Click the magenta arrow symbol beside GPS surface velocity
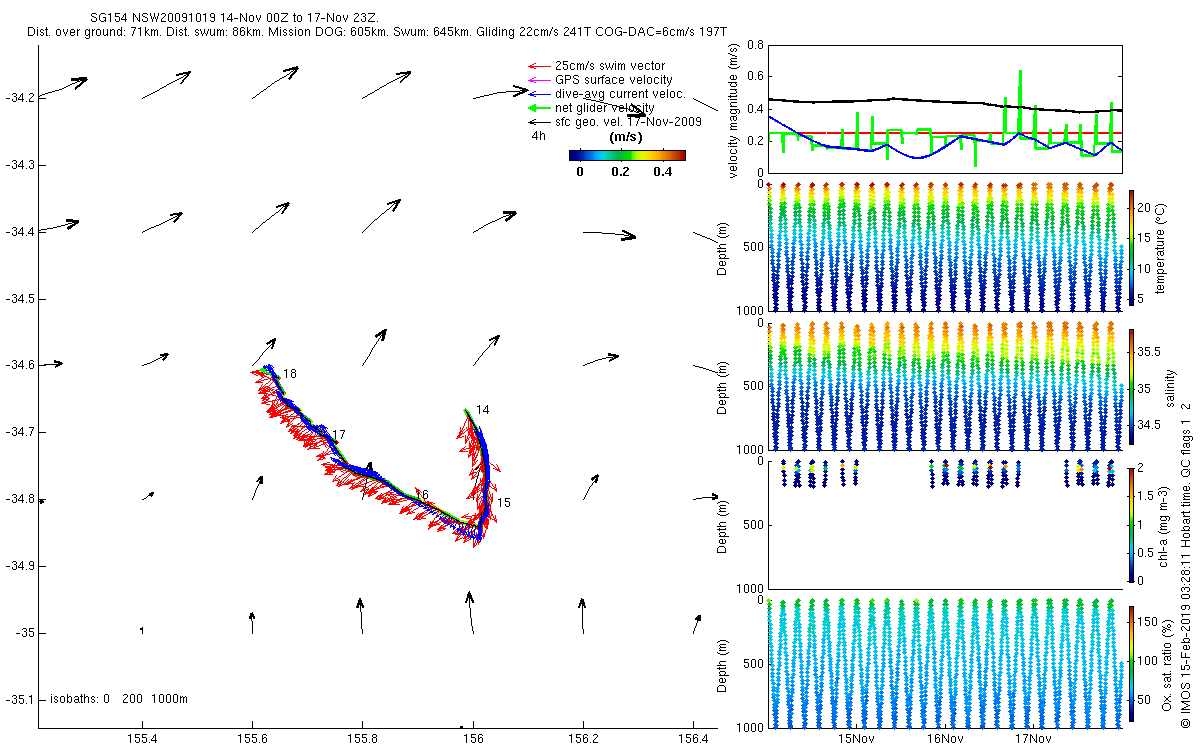Image resolution: width=1200 pixels, height=750 pixels. point(539,80)
